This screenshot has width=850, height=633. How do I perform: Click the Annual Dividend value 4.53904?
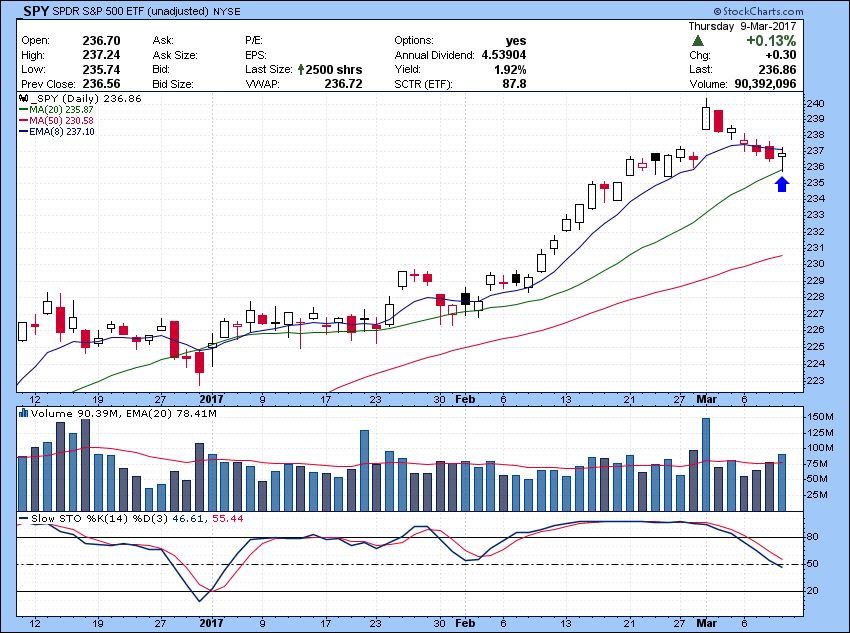click(x=504, y=55)
